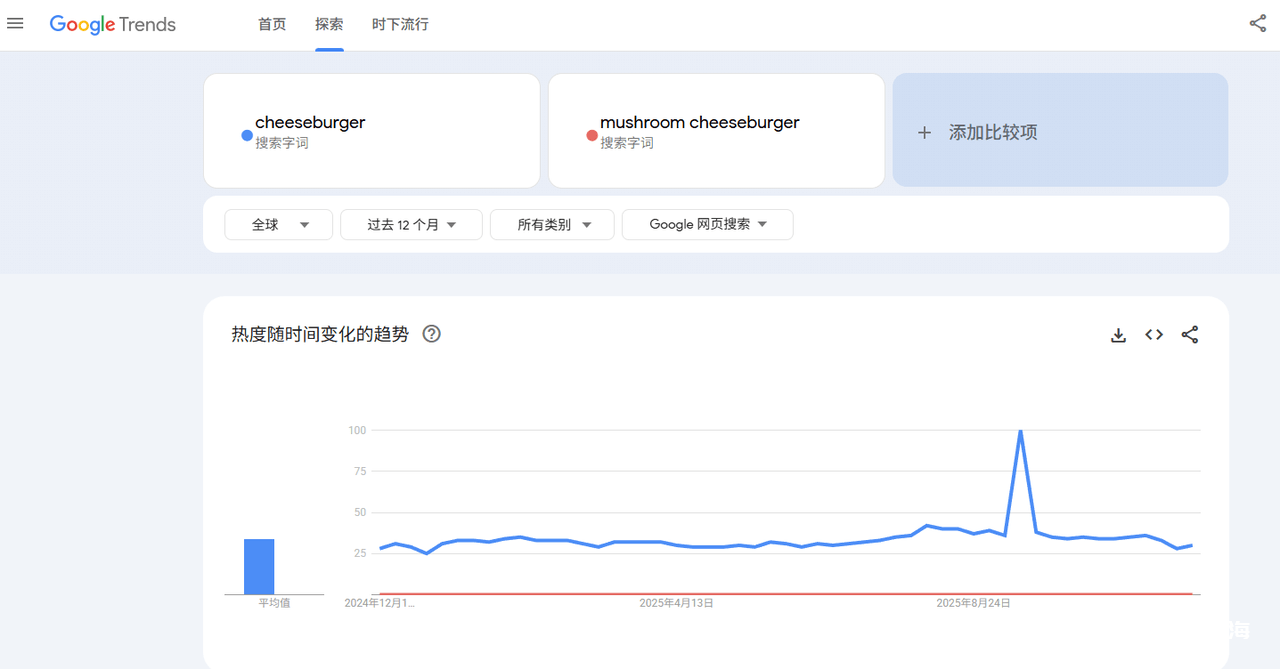Click the help icon next to the chart title

[431, 334]
